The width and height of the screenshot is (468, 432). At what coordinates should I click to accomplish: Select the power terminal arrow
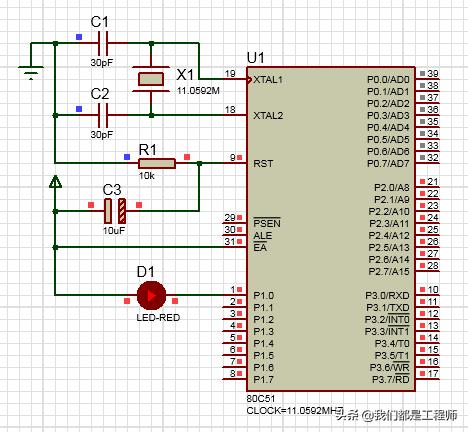click(x=55, y=182)
